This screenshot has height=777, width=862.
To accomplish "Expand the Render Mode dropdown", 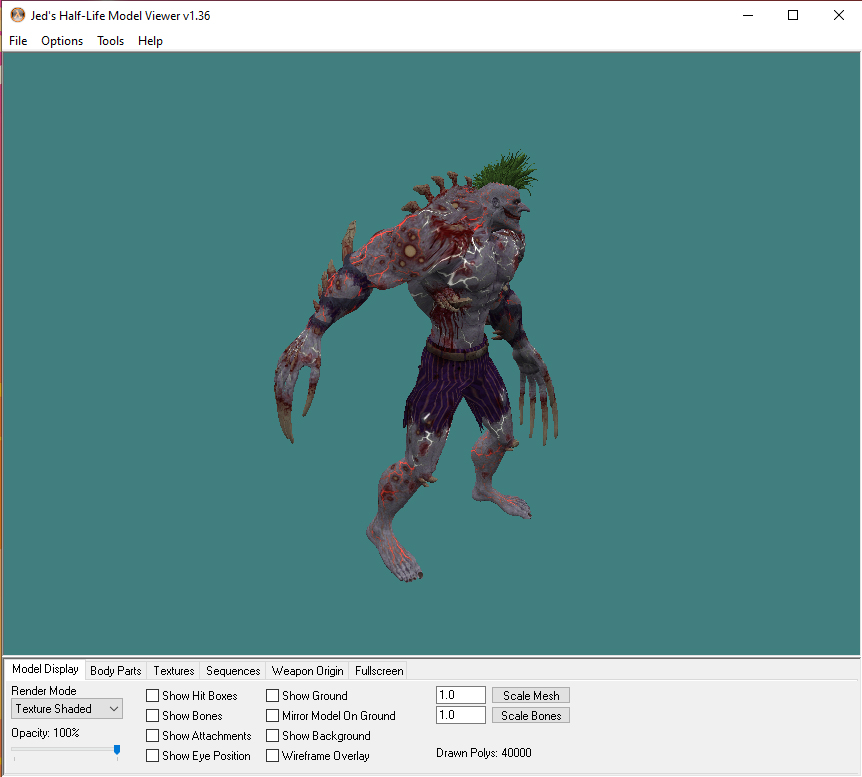I will pyautogui.click(x=67, y=709).
